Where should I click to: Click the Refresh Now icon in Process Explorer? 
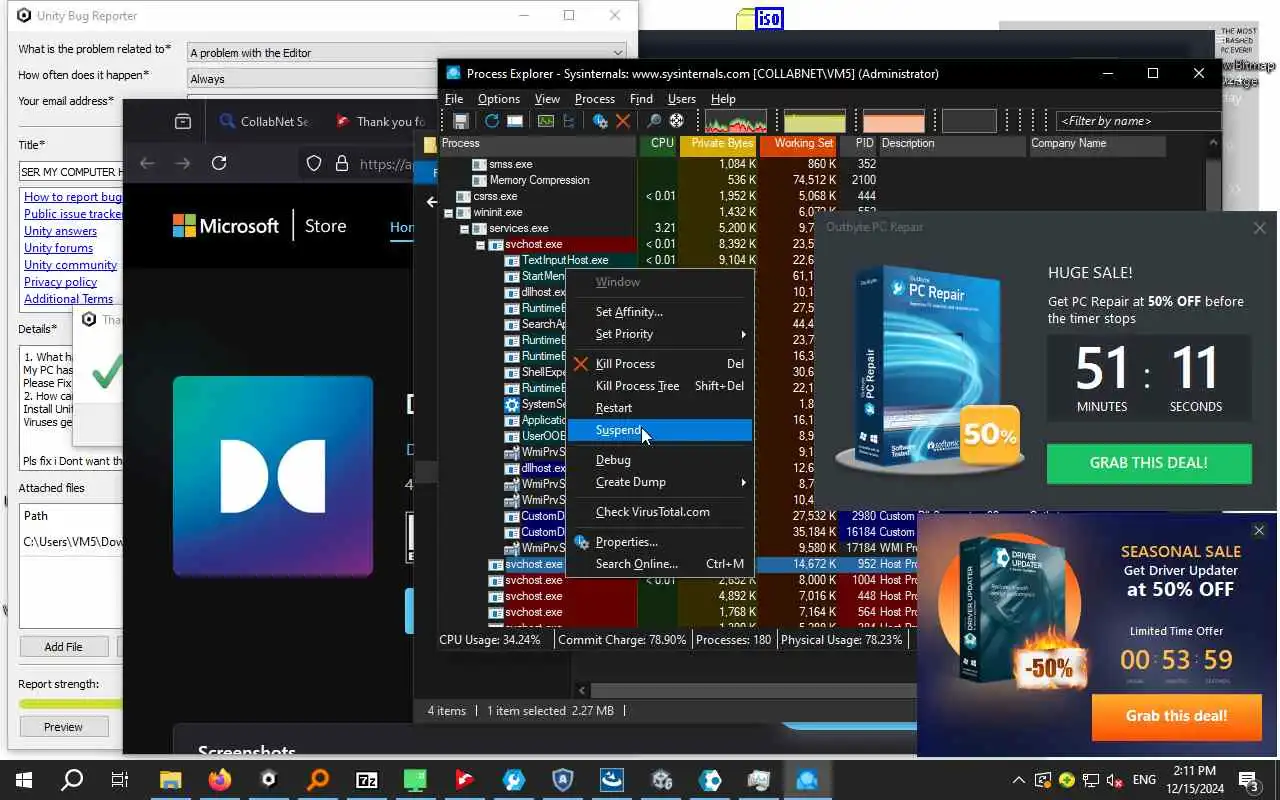pyautogui.click(x=492, y=121)
